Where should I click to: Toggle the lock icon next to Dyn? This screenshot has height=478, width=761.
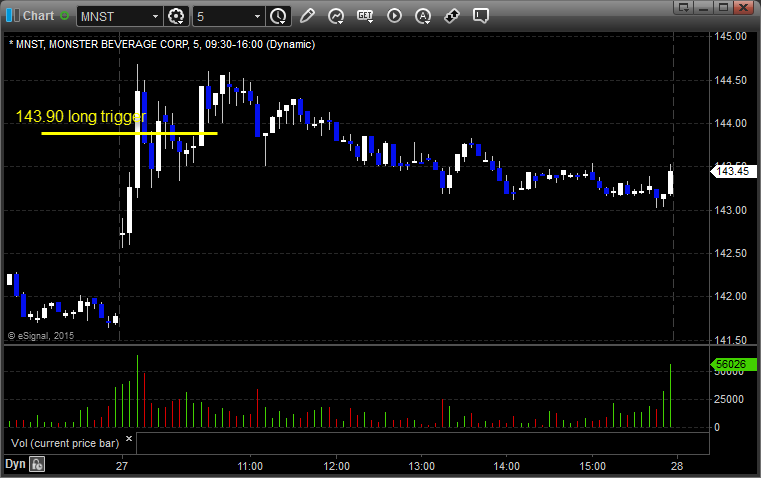37,464
